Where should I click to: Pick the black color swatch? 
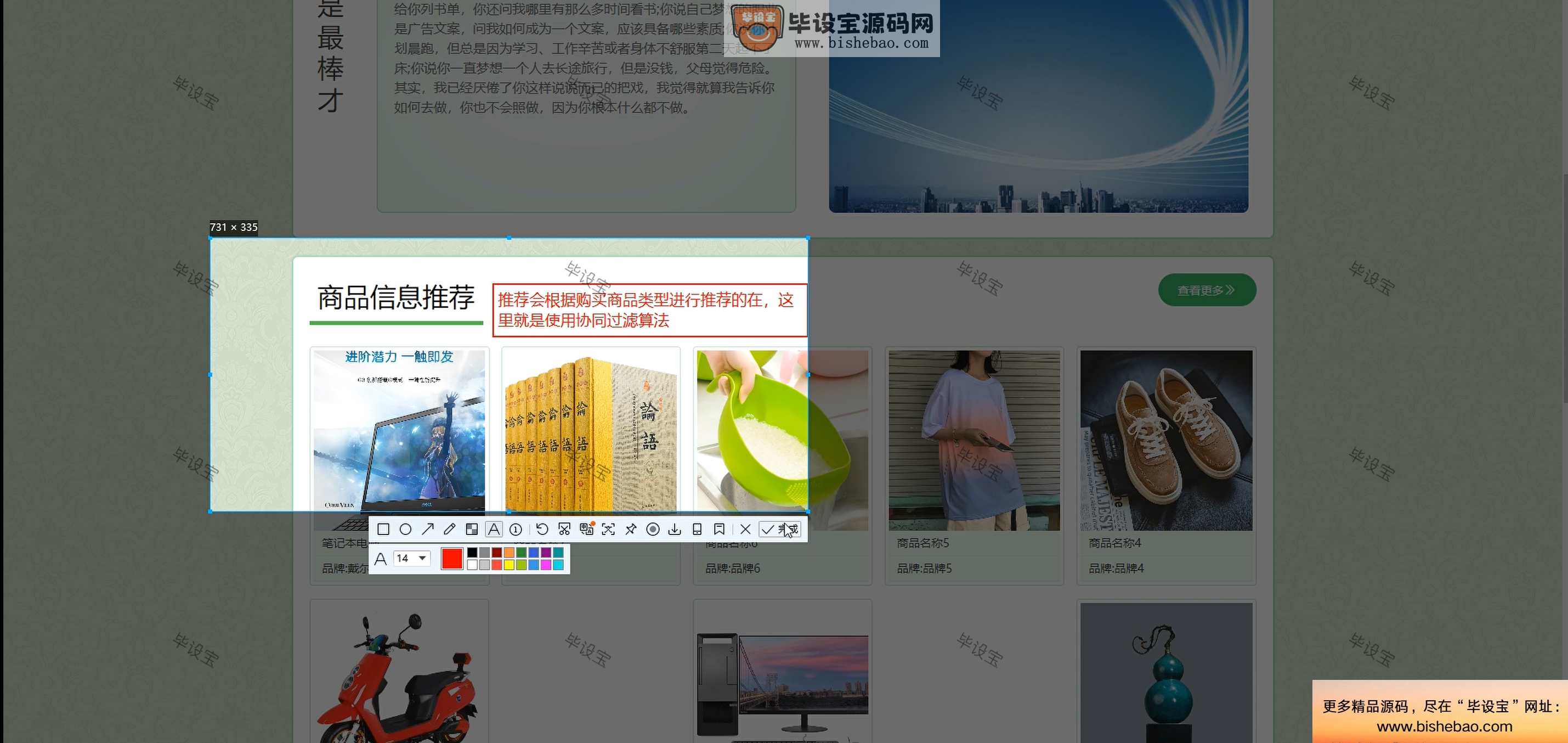(x=472, y=553)
